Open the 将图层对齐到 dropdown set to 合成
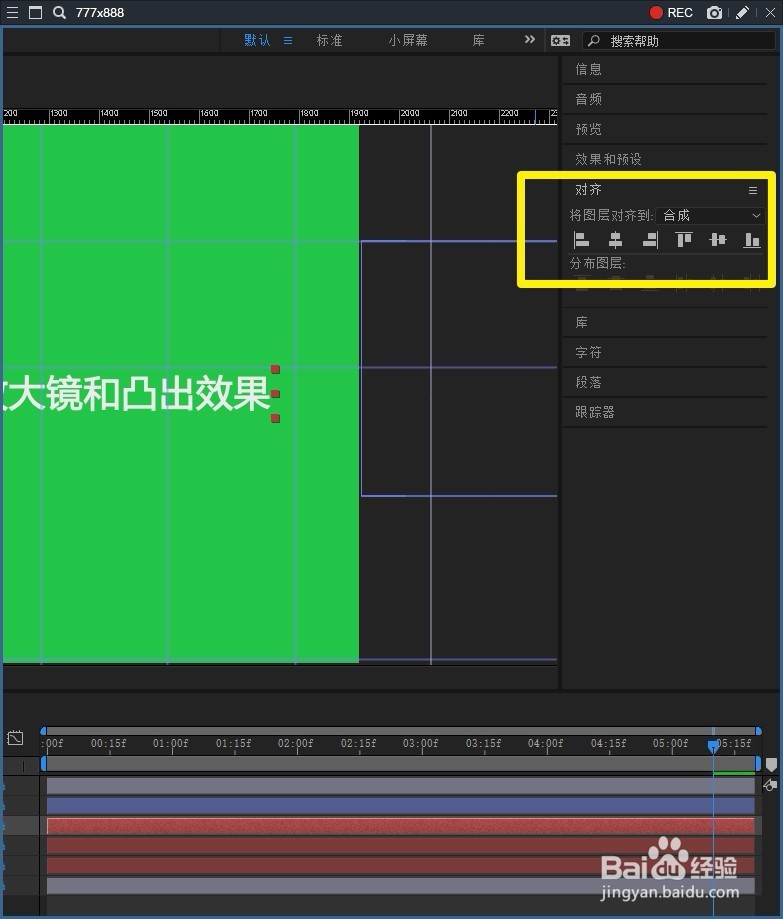 click(x=710, y=216)
